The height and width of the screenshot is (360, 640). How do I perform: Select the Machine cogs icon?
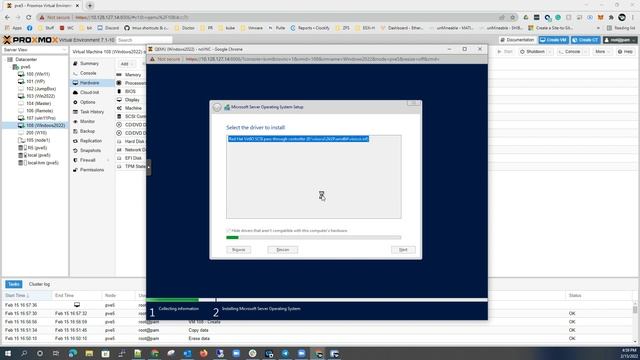tap(119, 108)
